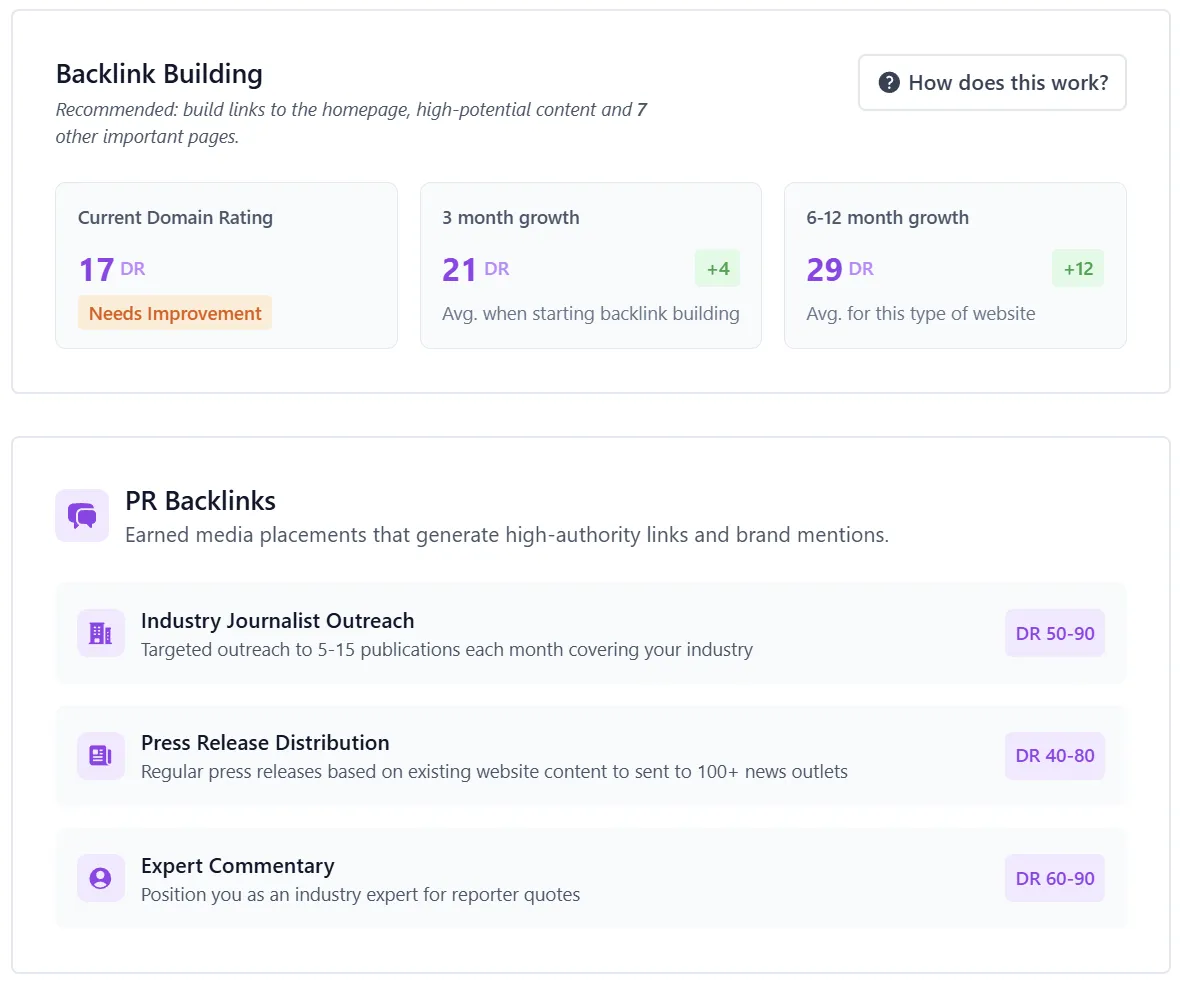The image size is (1190, 989).
Task: Click the question mark help icon
Action: 889,83
